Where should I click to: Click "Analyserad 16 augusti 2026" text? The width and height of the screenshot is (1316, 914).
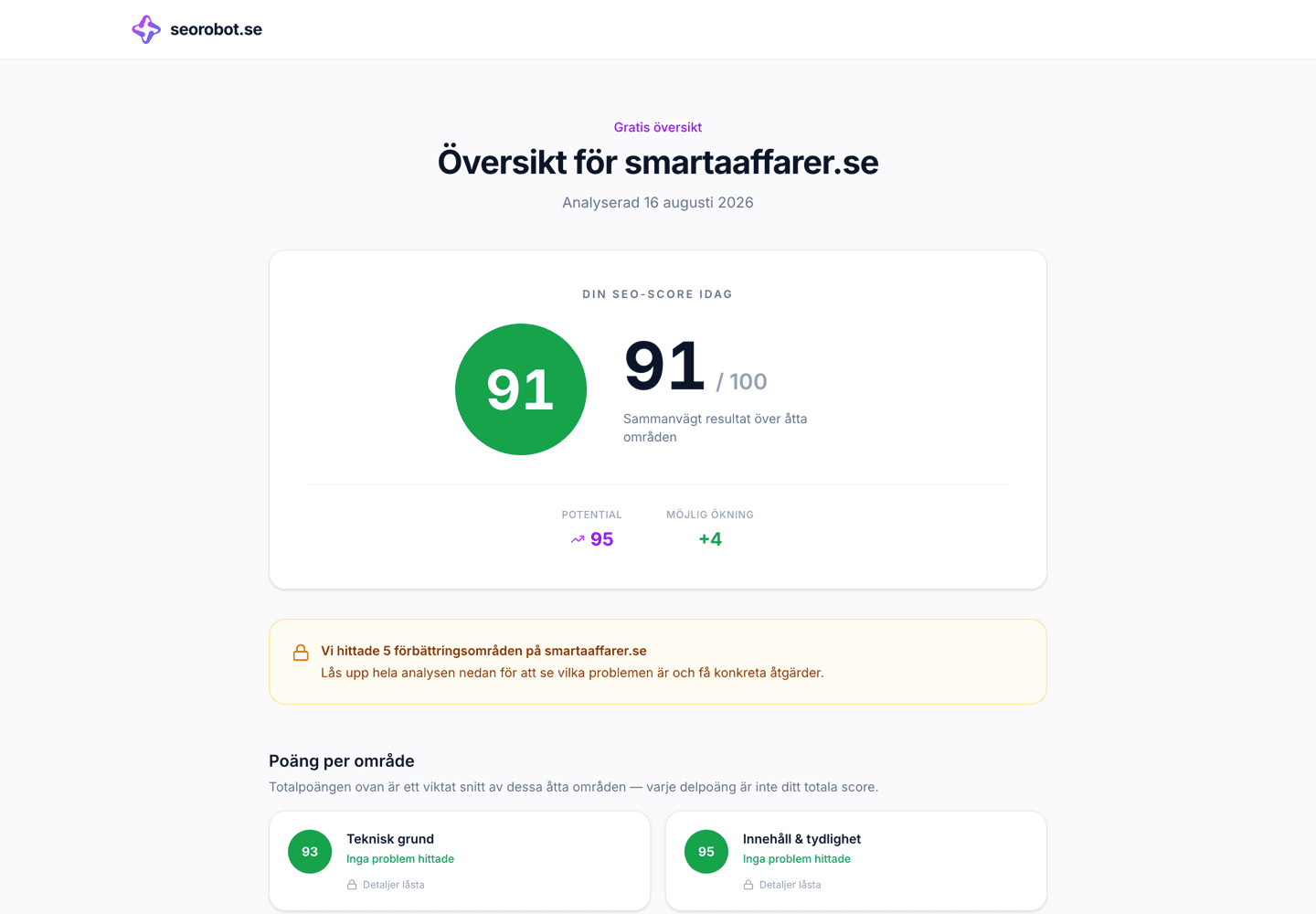tap(658, 202)
